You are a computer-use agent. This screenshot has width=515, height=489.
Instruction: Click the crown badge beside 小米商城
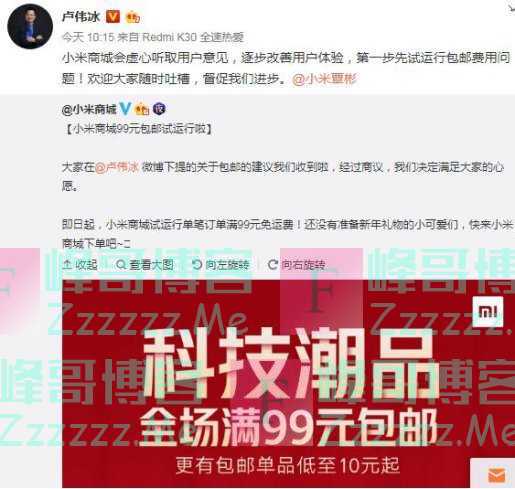click(142, 109)
